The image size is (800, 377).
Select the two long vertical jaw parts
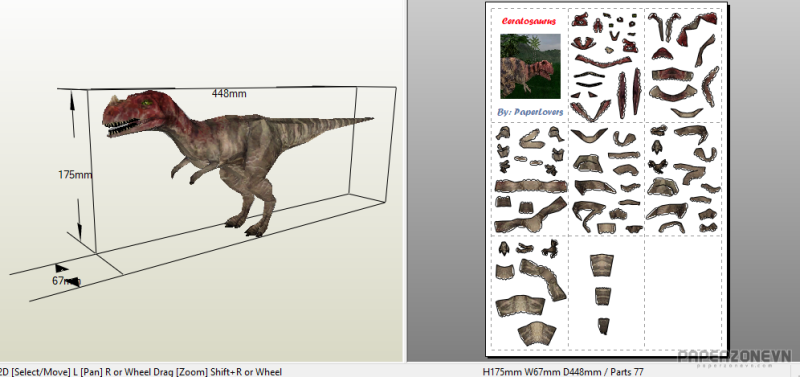point(629,94)
